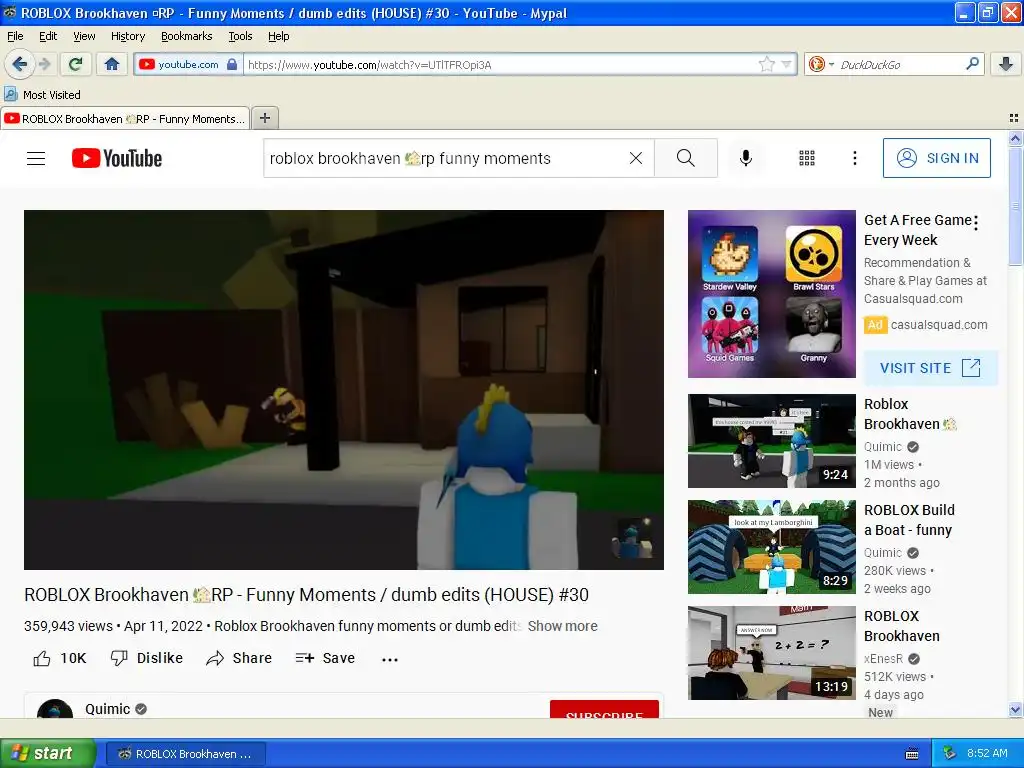Open the xEnesR channel name
The height and width of the screenshot is (768, 1024).
click(884, 658)
